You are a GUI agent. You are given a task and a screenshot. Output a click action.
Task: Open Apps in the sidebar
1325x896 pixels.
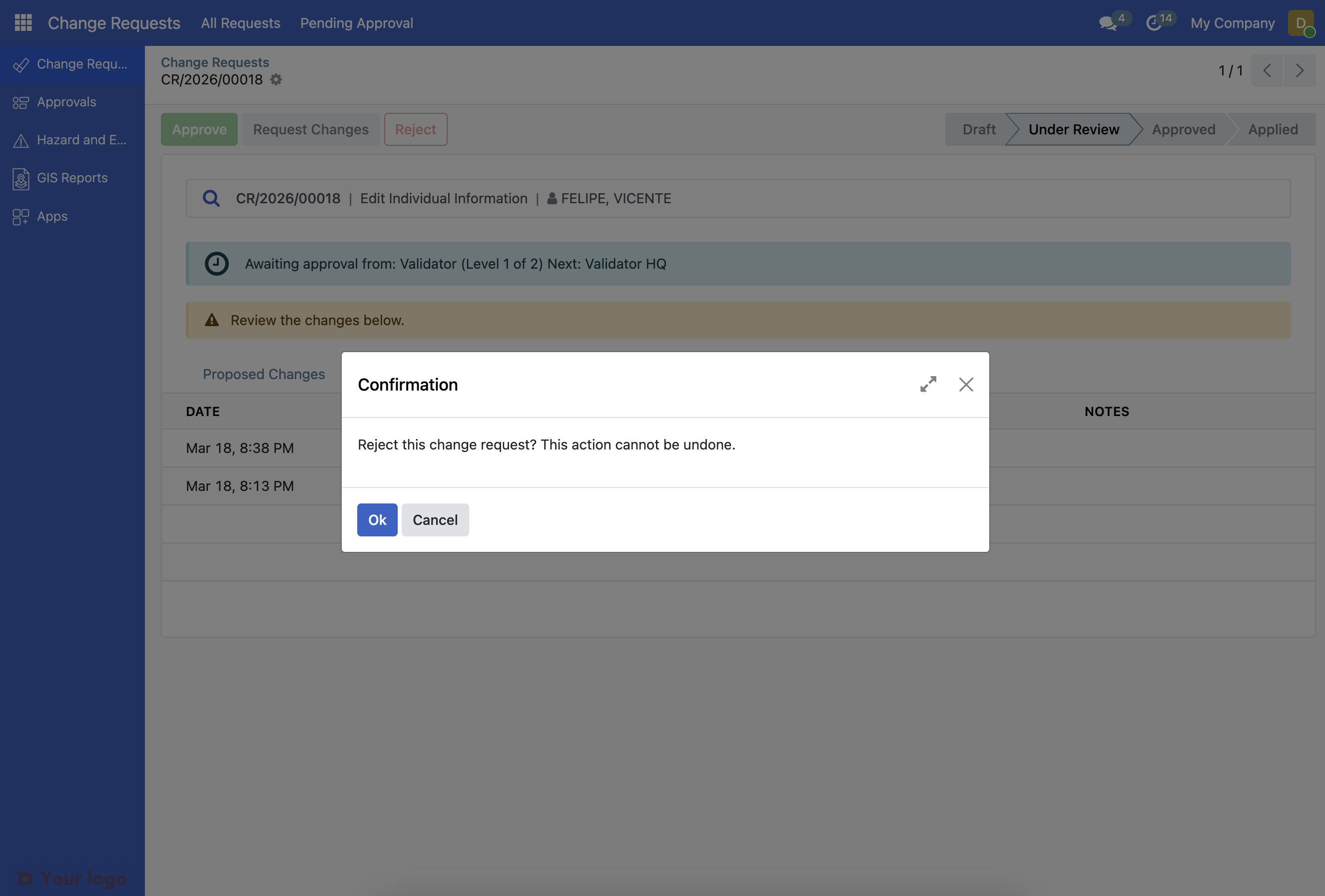(72, 217)
